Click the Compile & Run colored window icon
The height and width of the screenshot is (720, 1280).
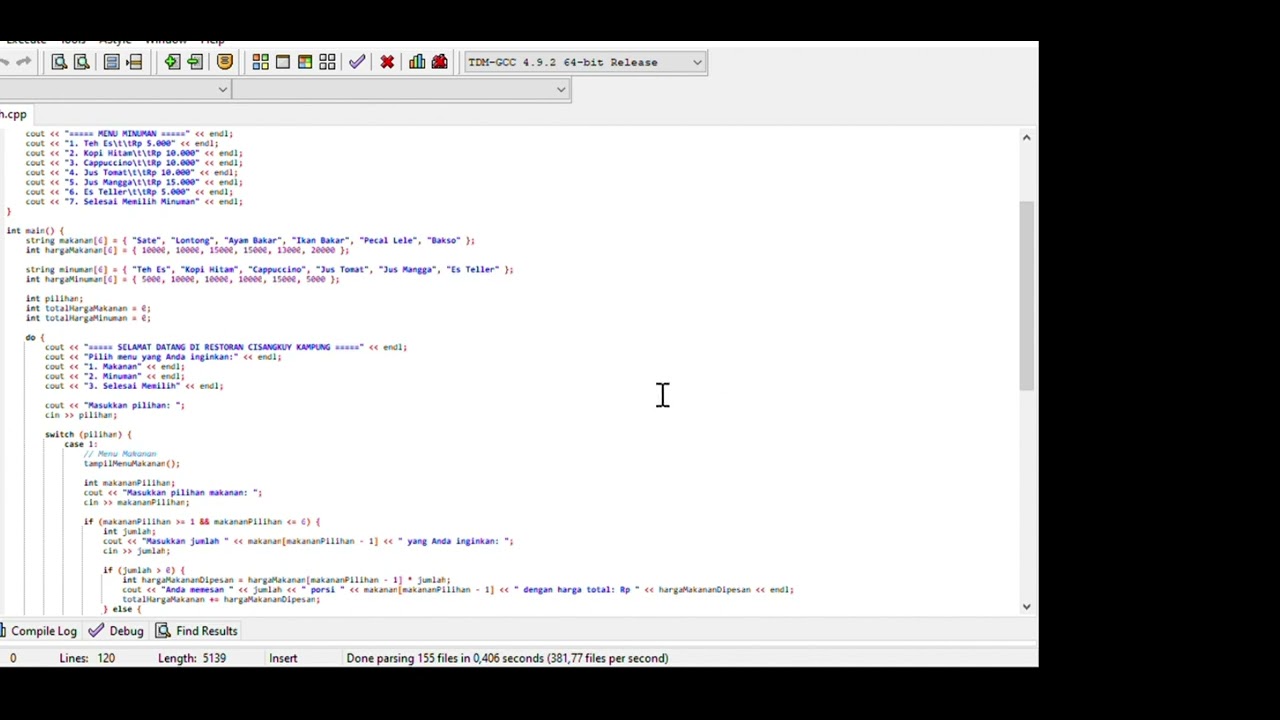pyautogui.click(x=305, y=62)
